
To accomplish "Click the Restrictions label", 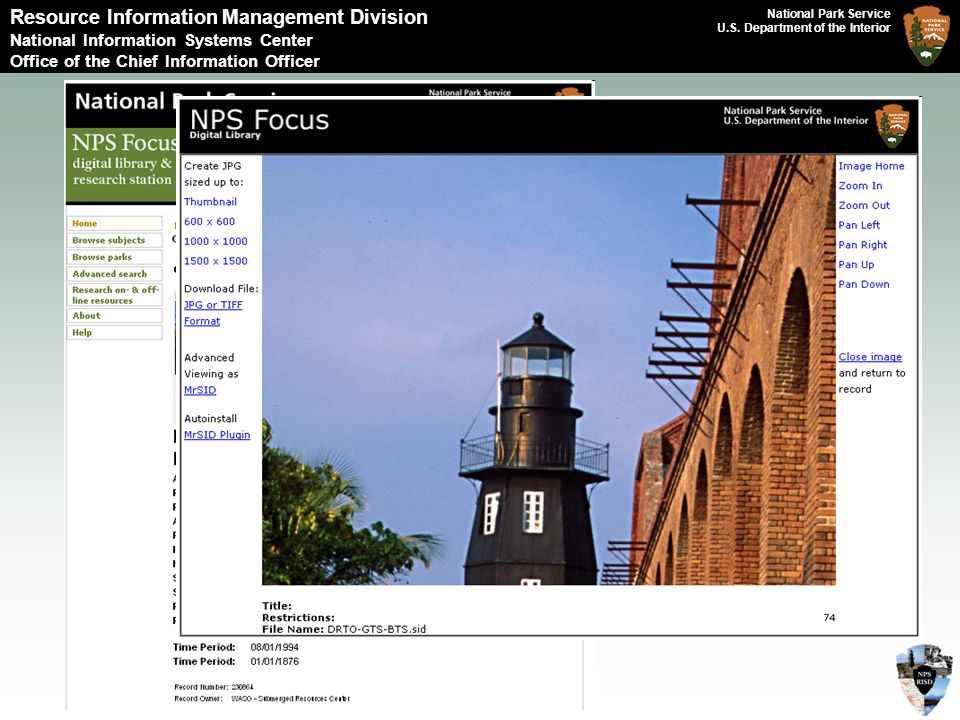I will click(x=298, y=618).
